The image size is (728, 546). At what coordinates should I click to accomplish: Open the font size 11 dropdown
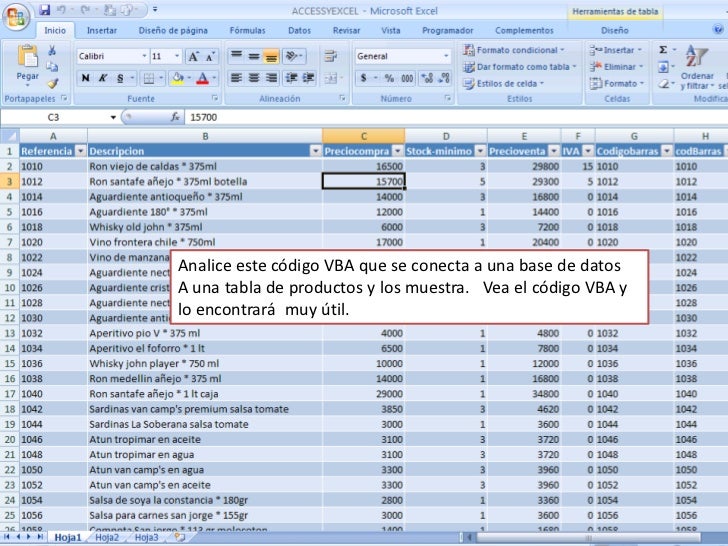click(x=177, y=56)
